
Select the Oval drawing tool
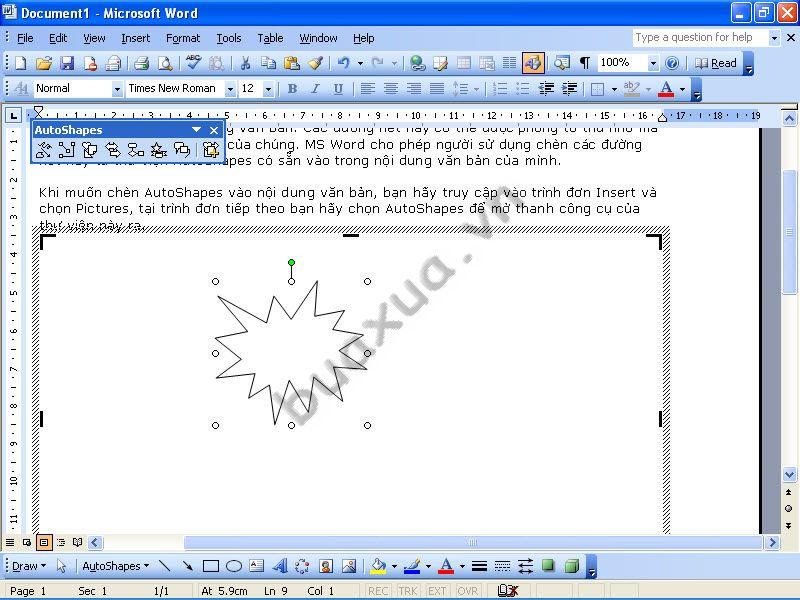pyautogui.click(x=234, y=566)
